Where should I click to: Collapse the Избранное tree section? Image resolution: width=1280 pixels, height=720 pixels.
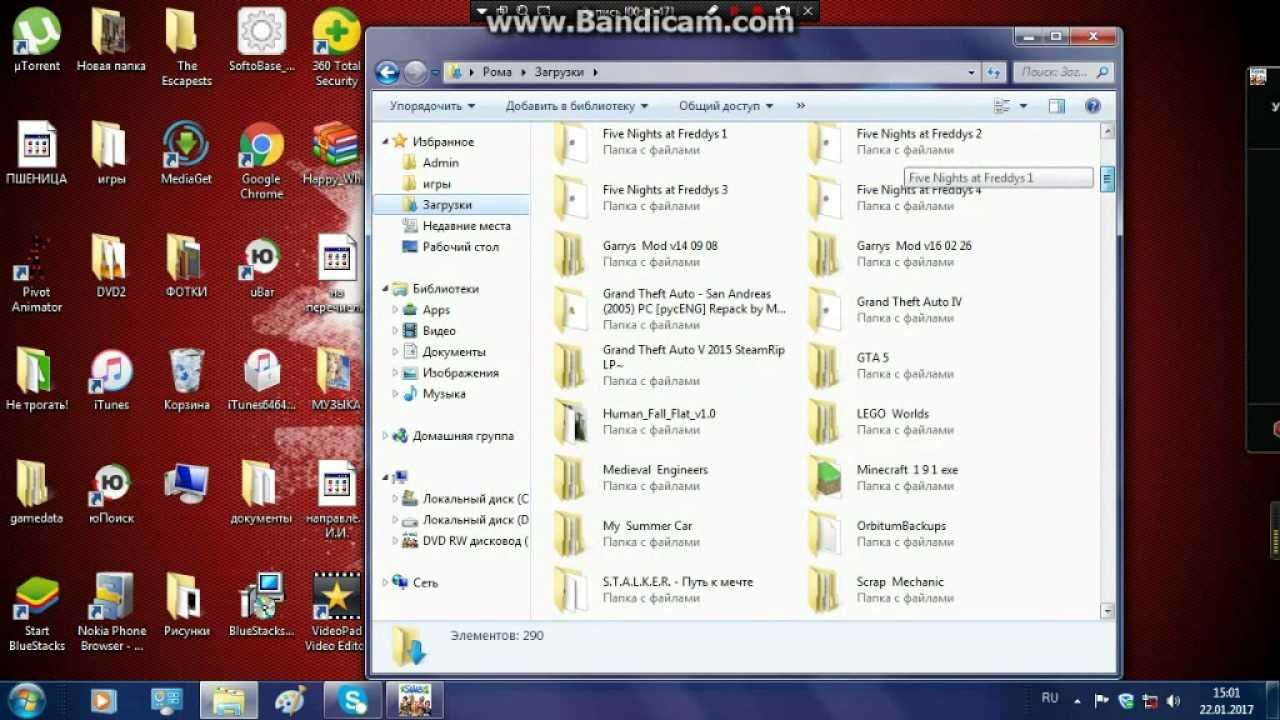tap(386, 142)
